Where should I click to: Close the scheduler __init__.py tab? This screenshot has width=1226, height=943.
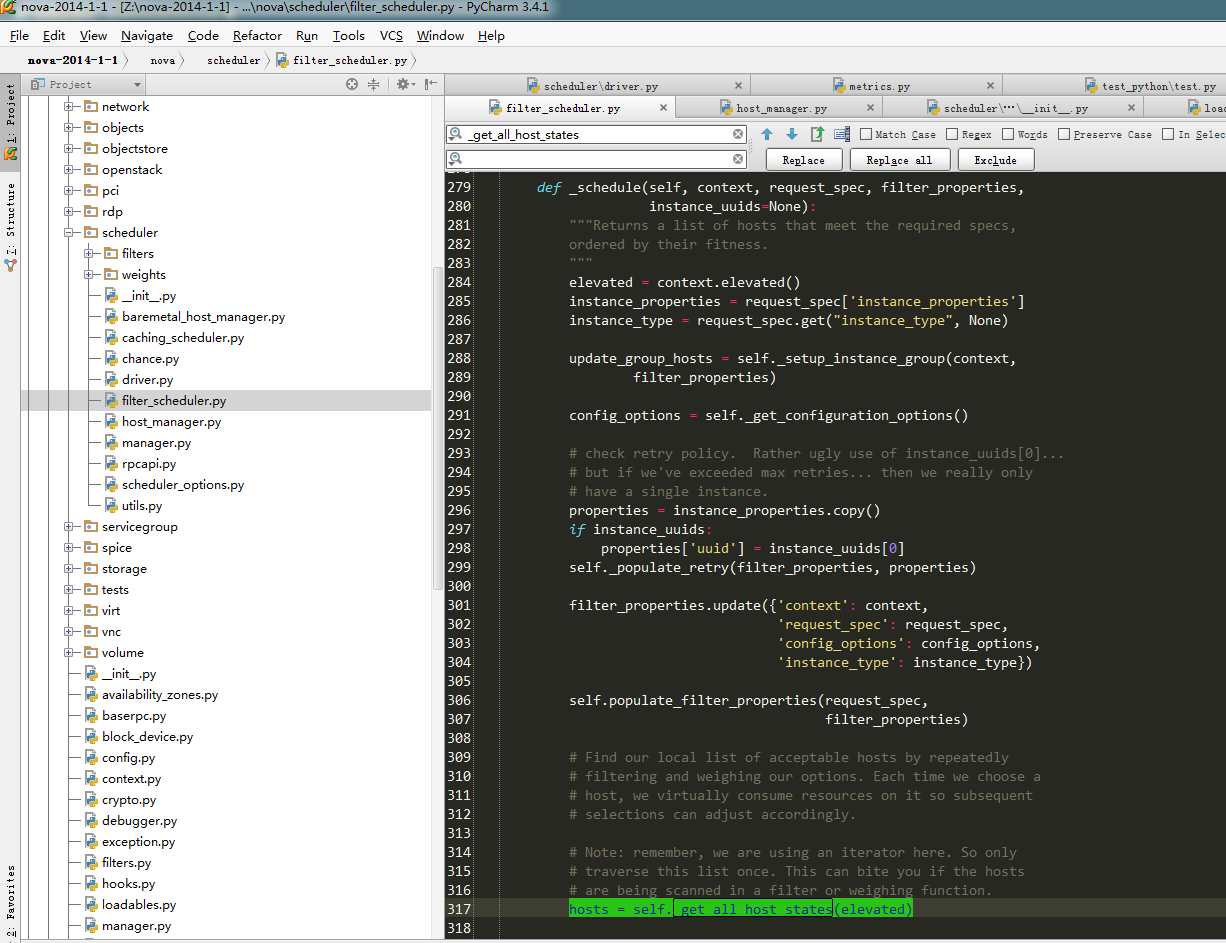click(1133, 108)
